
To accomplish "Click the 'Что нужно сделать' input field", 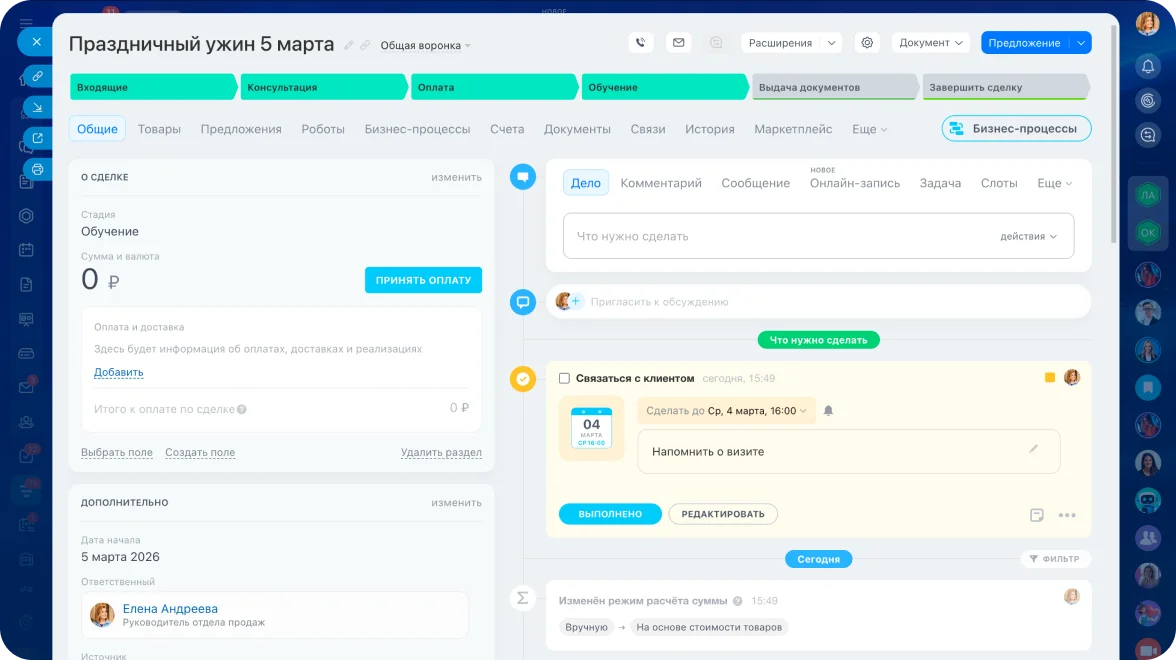I will pos(780,237).
